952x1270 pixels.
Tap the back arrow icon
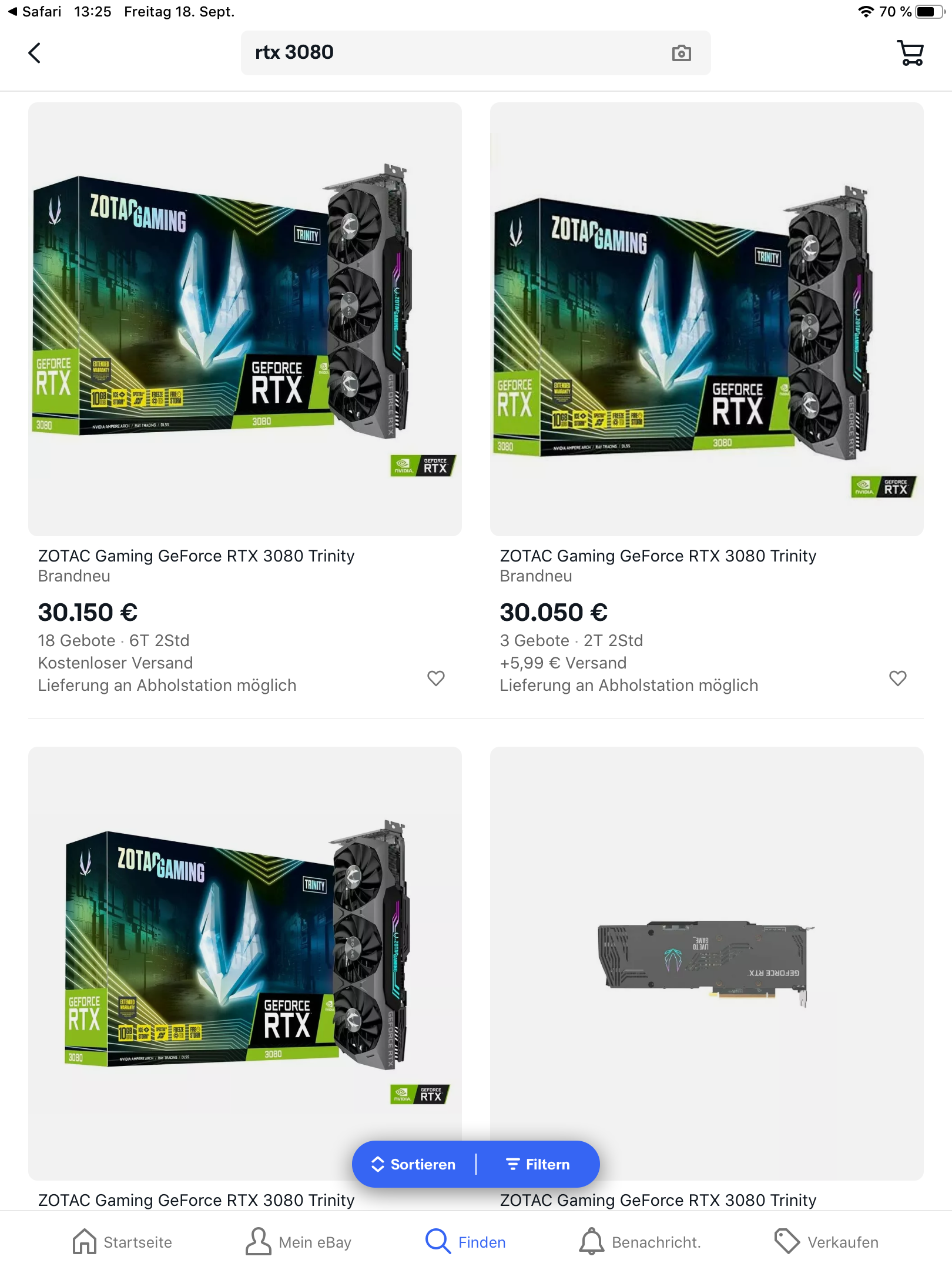[35, 53]
